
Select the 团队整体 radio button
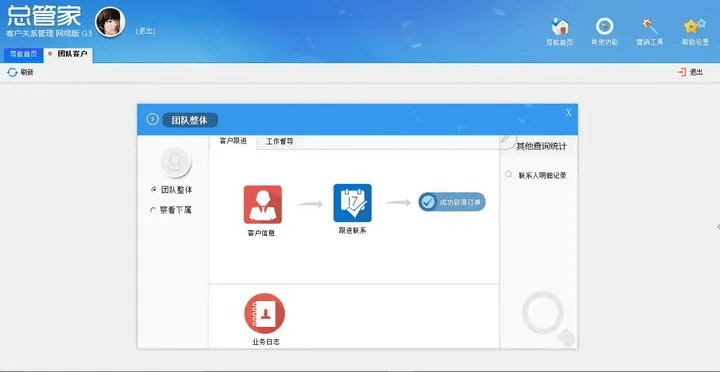(153, 190)
